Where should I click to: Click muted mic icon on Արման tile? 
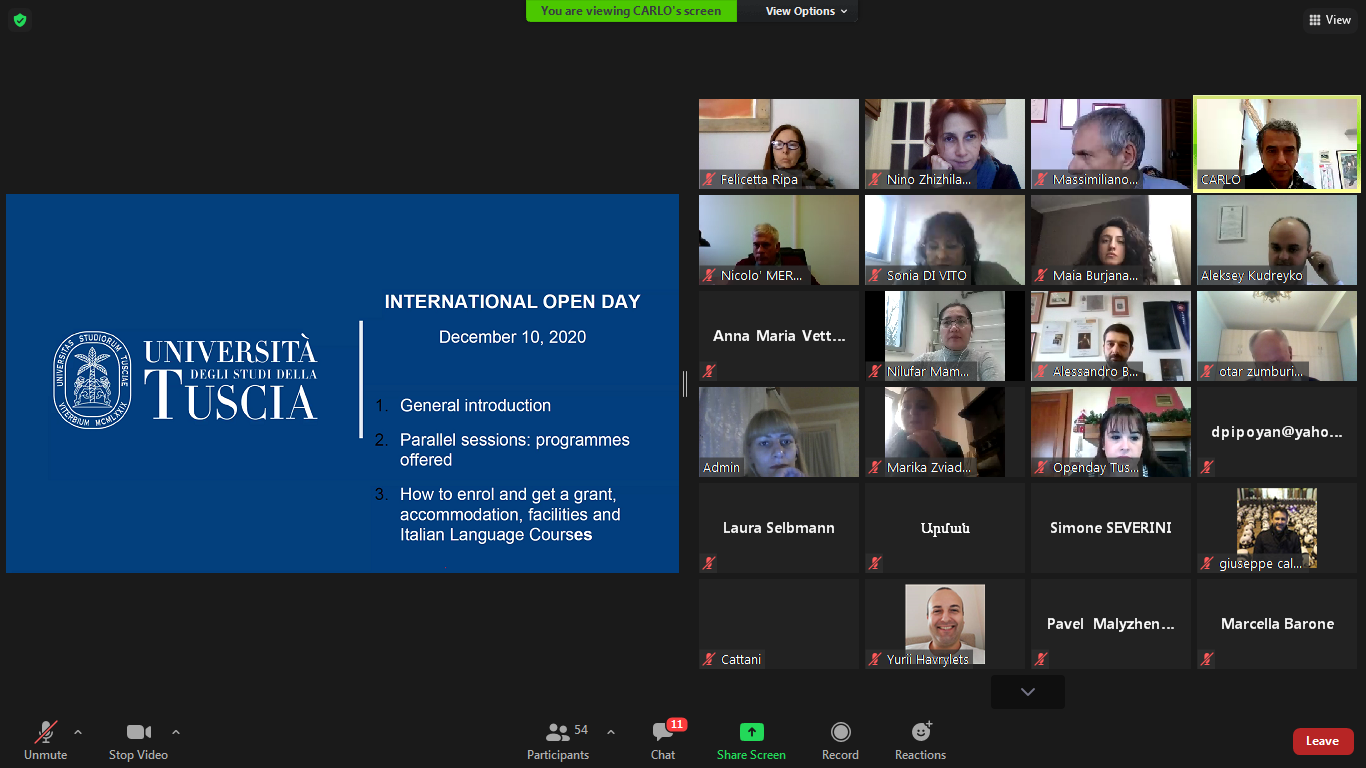click(875, 563)
